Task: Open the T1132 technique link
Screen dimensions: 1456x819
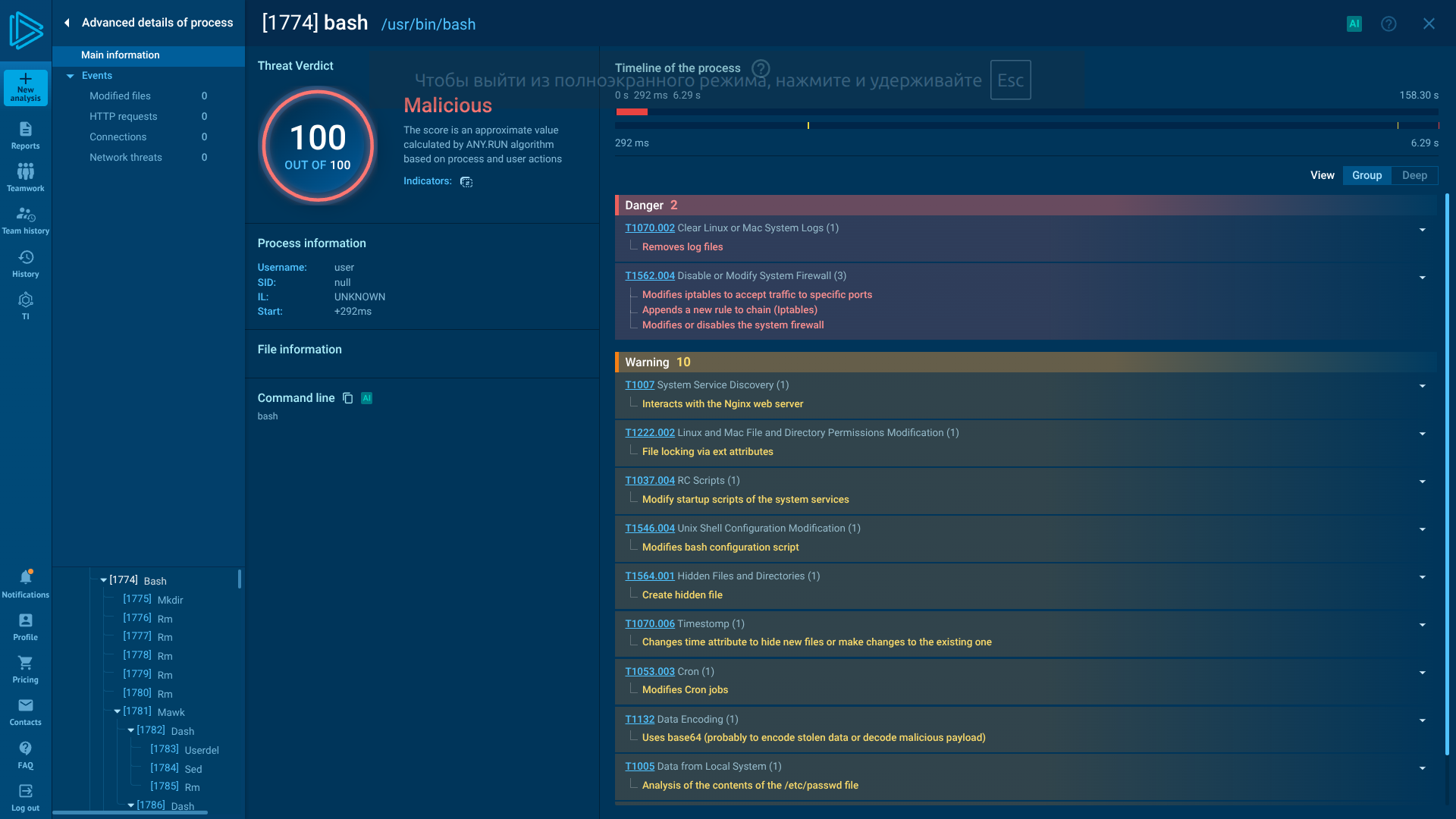Action: click(x=639, y=720)
